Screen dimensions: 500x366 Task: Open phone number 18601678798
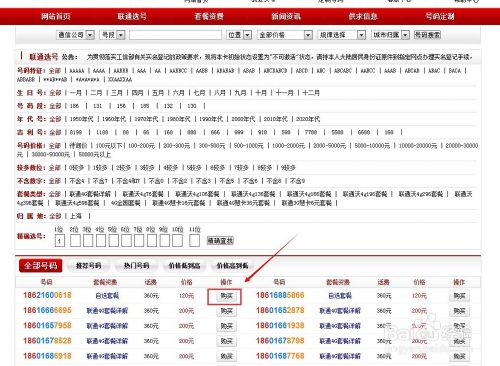280,341
